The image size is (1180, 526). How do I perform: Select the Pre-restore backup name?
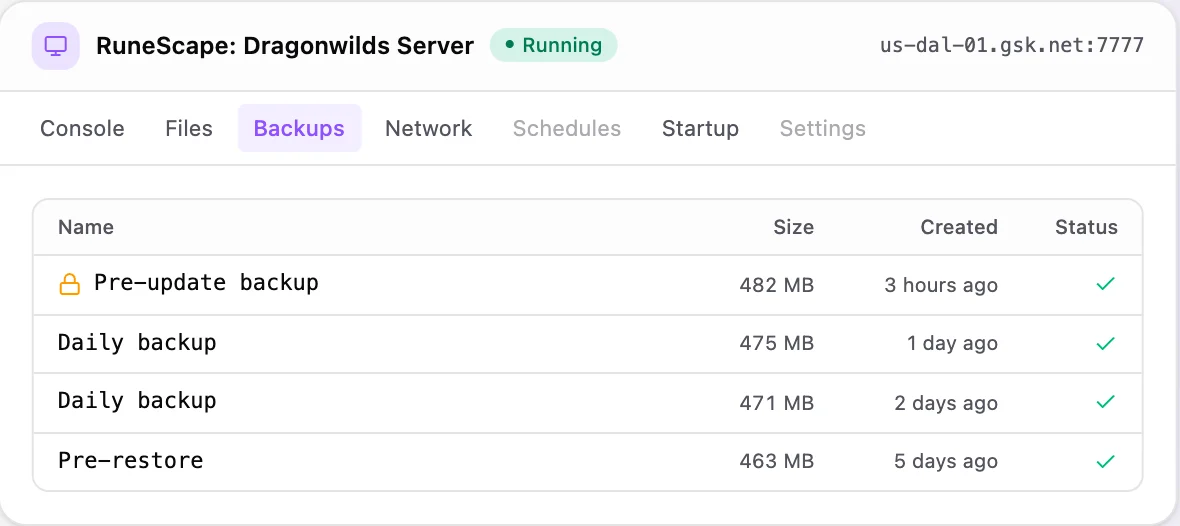coord(130,460)
